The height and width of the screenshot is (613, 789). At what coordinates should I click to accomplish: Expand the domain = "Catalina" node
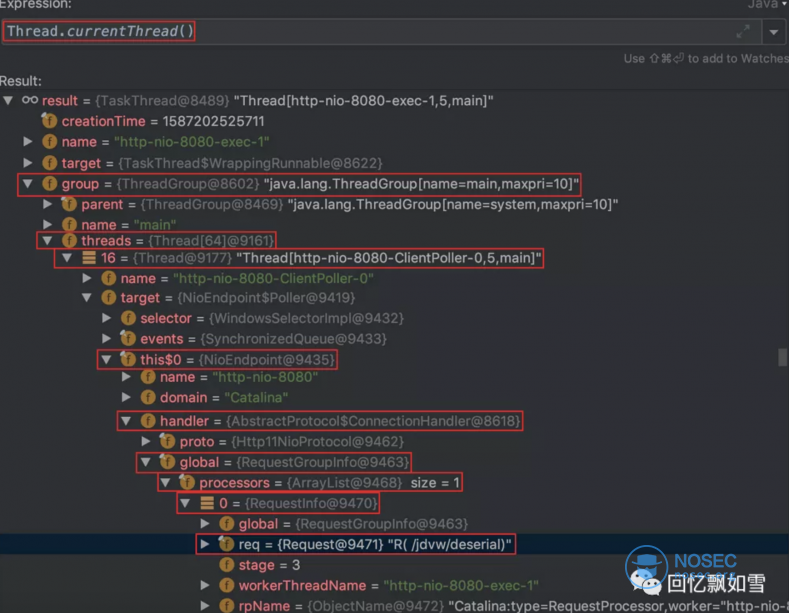coord(126,398)
